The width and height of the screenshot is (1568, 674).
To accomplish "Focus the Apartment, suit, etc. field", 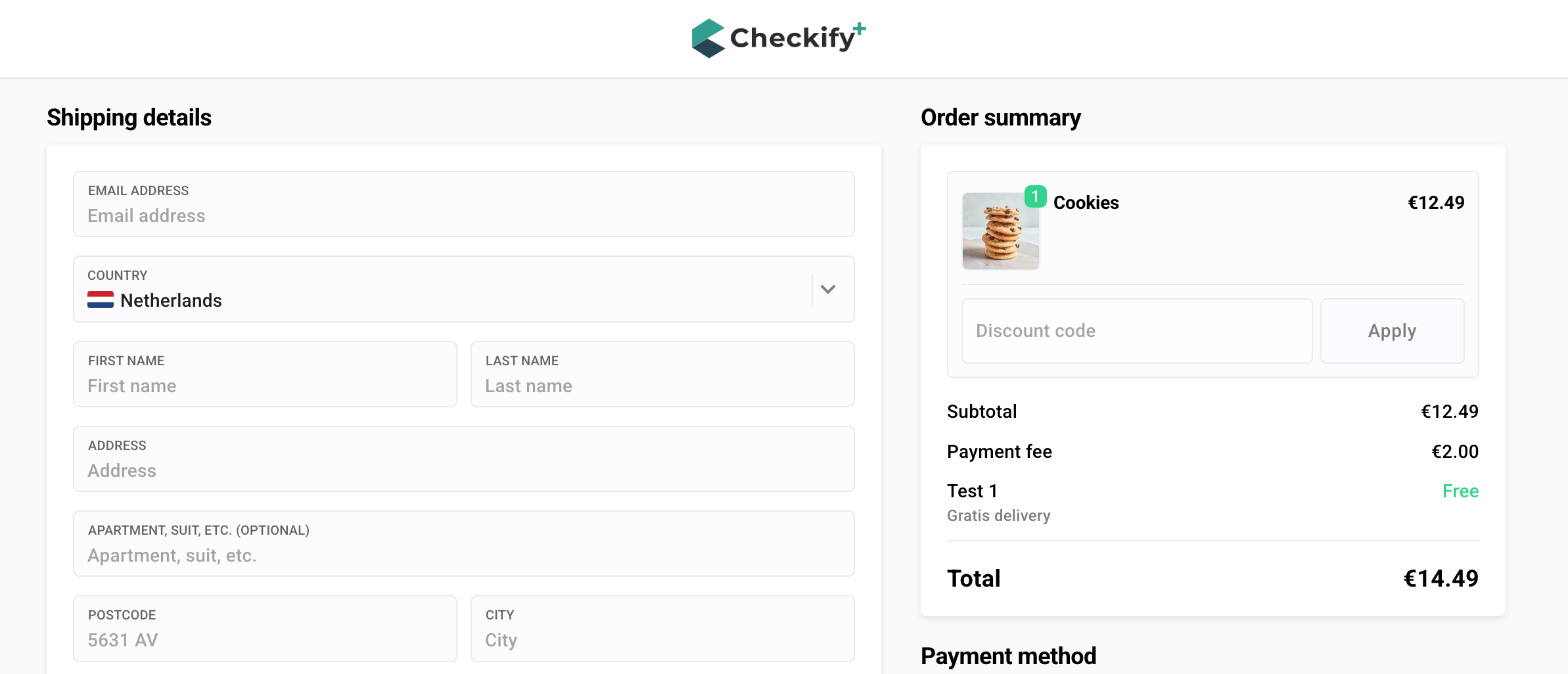I will (463, 555).
